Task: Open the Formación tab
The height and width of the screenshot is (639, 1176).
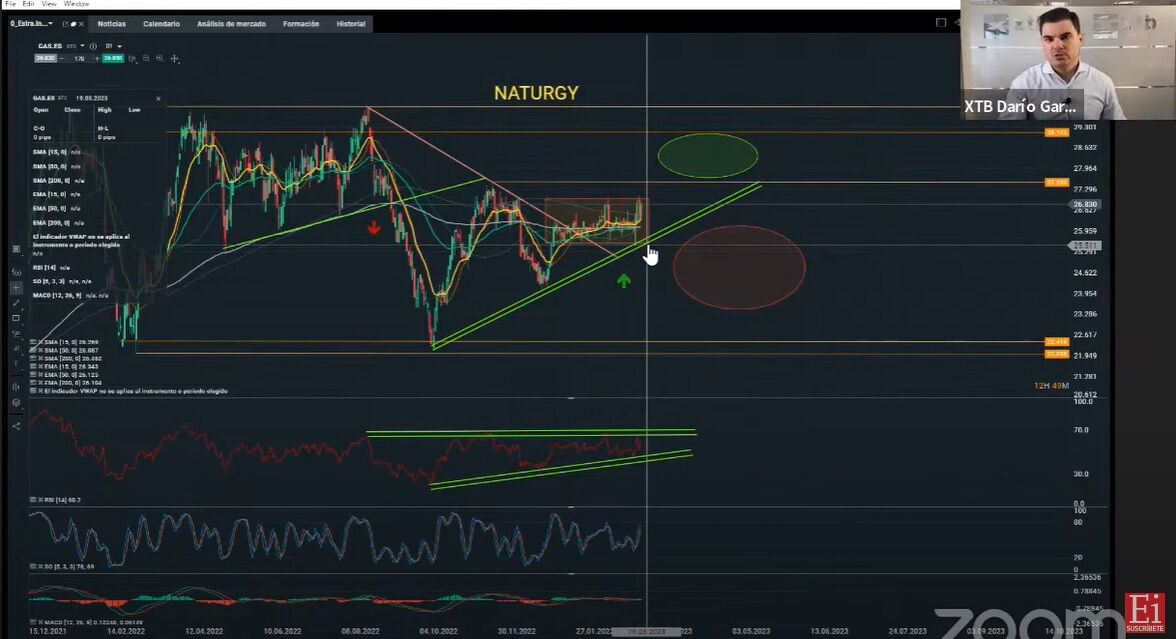Action: 301,24
